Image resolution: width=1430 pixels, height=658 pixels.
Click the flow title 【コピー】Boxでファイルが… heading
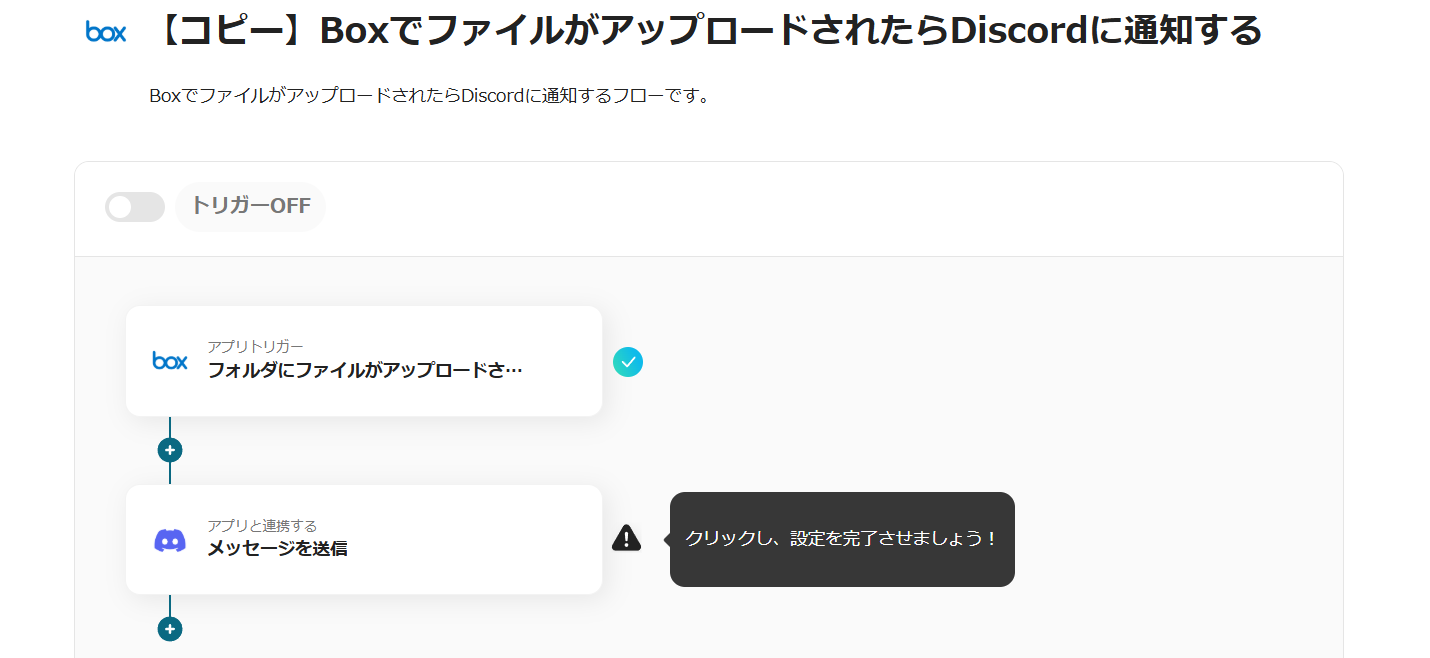pos(709,32)
